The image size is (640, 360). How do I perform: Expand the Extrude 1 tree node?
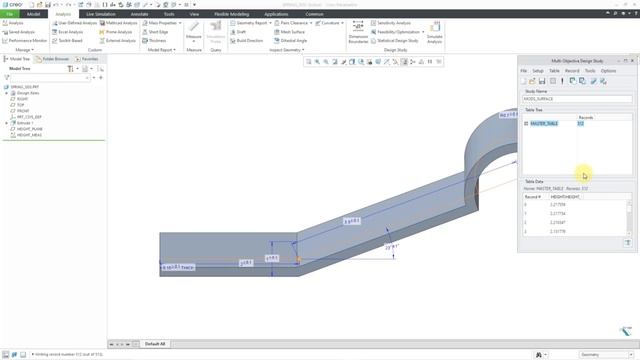[7, 123]
